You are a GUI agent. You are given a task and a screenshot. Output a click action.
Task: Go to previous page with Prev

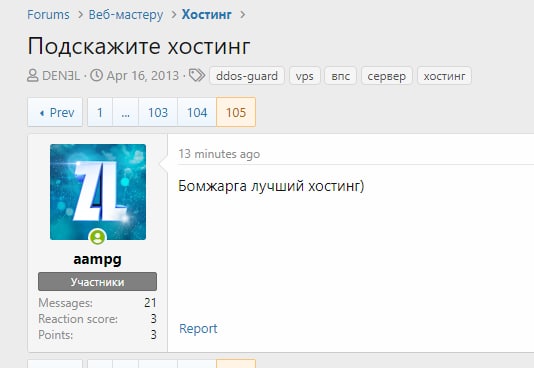point(55,112)
